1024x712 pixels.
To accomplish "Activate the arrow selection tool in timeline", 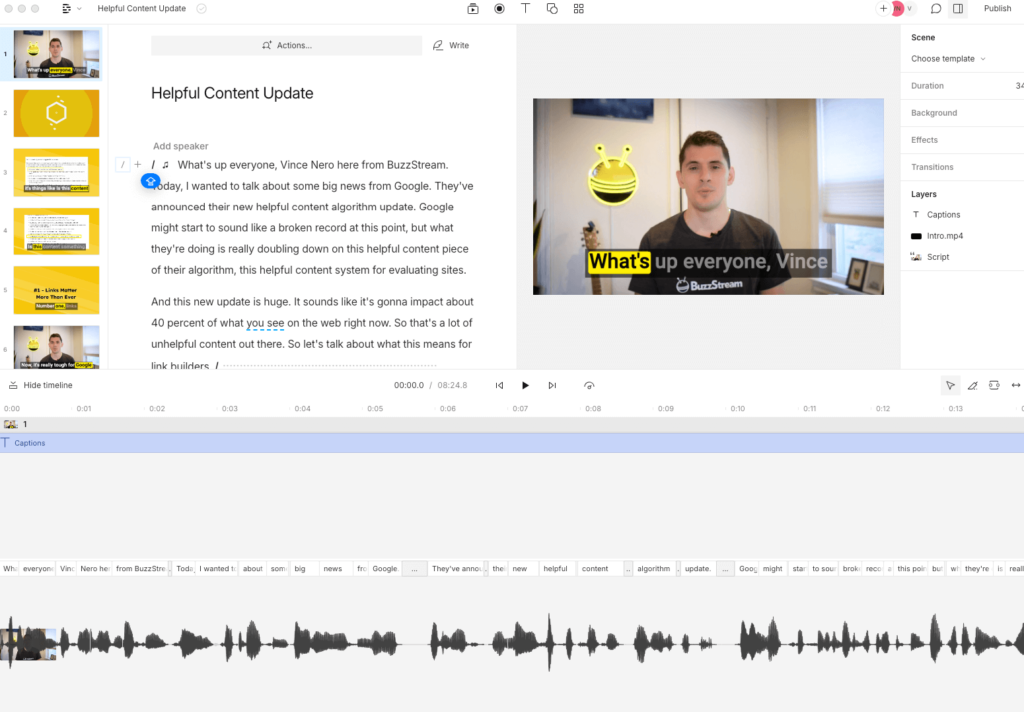I will point(949,385).
